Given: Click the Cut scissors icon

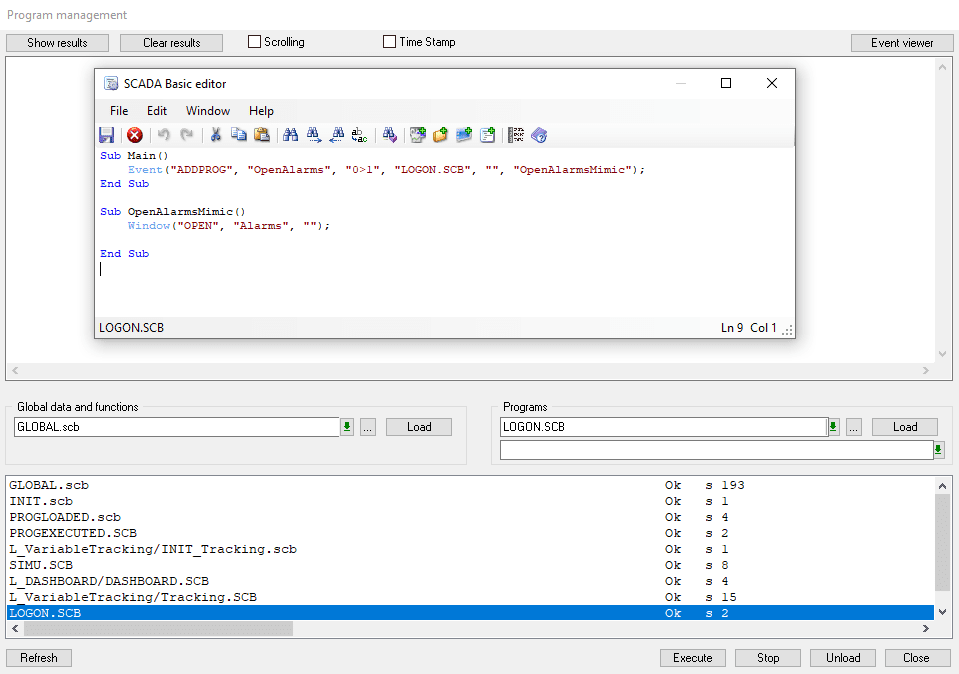Looking at the screenshot, I should [215, 135].
